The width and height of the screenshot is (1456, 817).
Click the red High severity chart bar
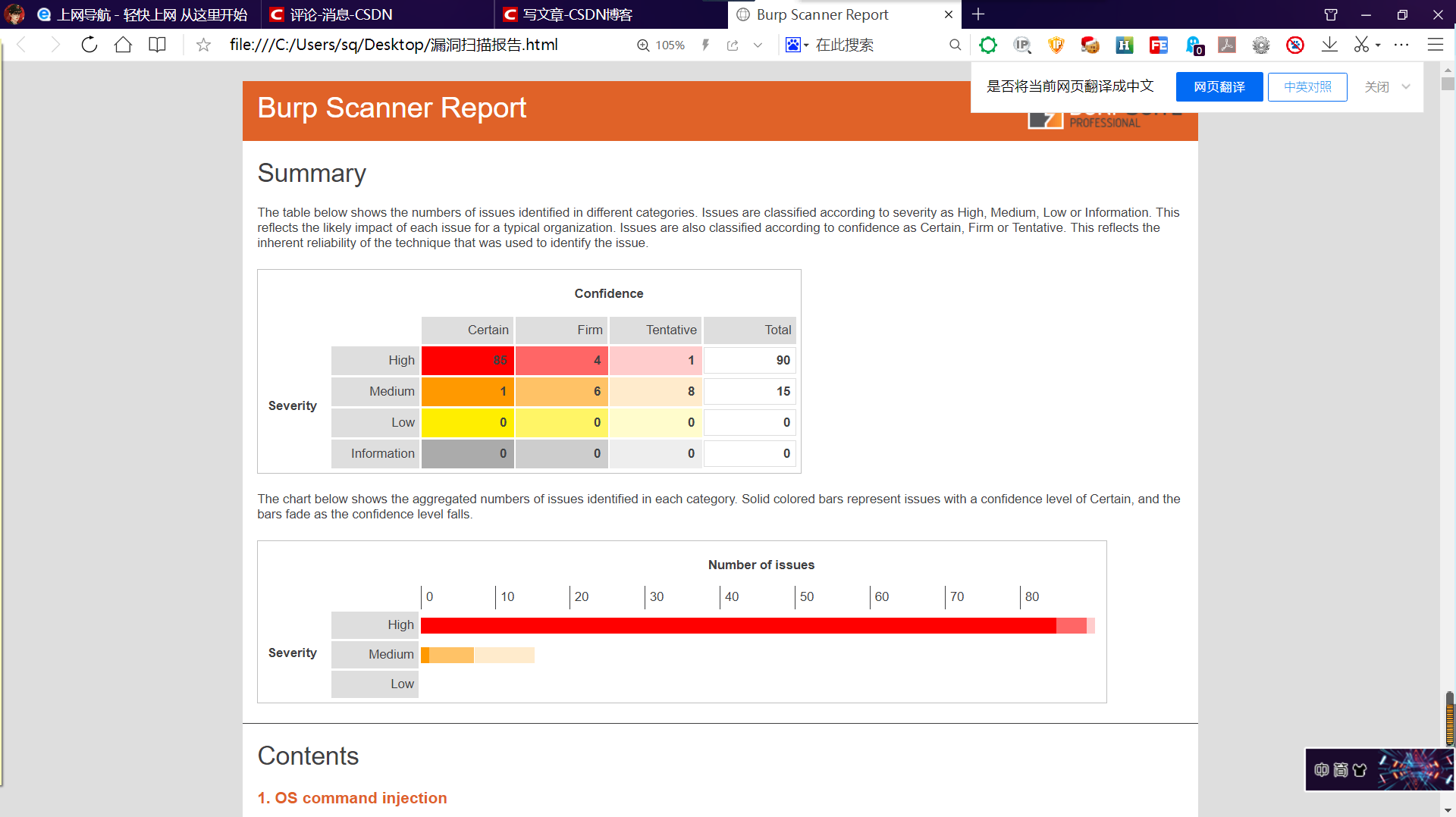pyautogui.click(x=738, y=625)
